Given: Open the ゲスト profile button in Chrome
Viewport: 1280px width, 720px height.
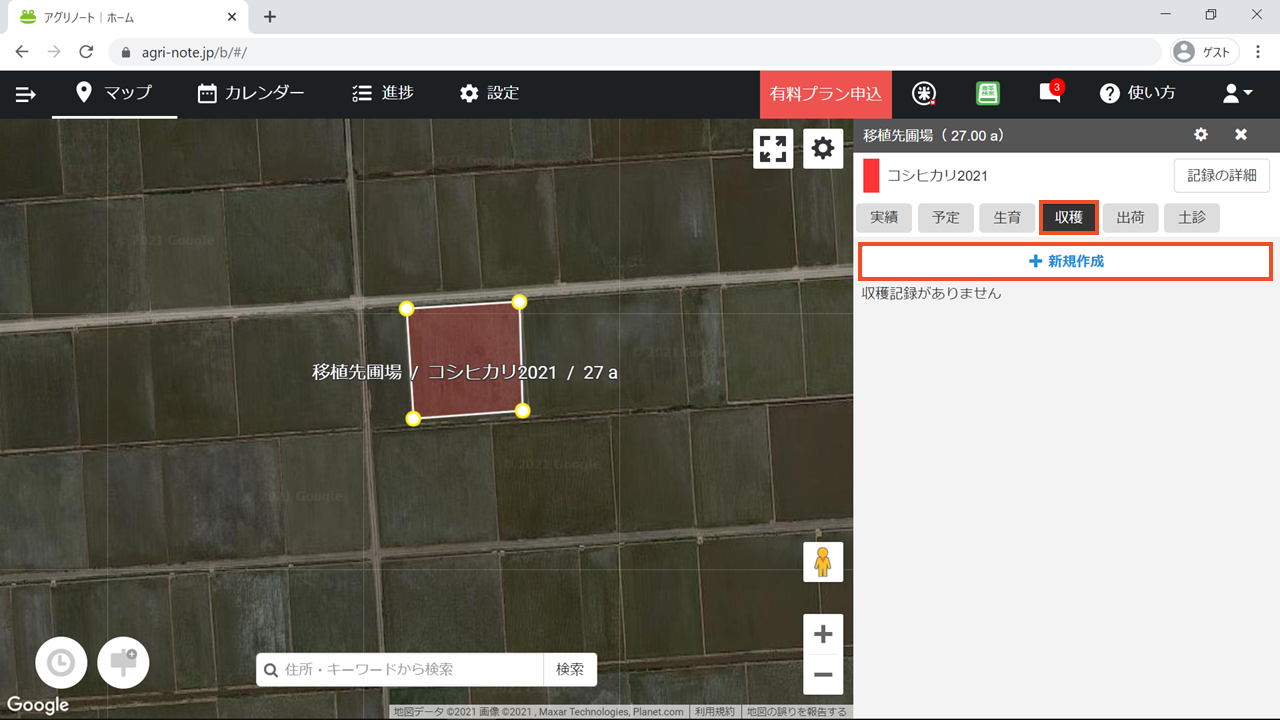Looking at the screenshot, I should (1205, 51).
